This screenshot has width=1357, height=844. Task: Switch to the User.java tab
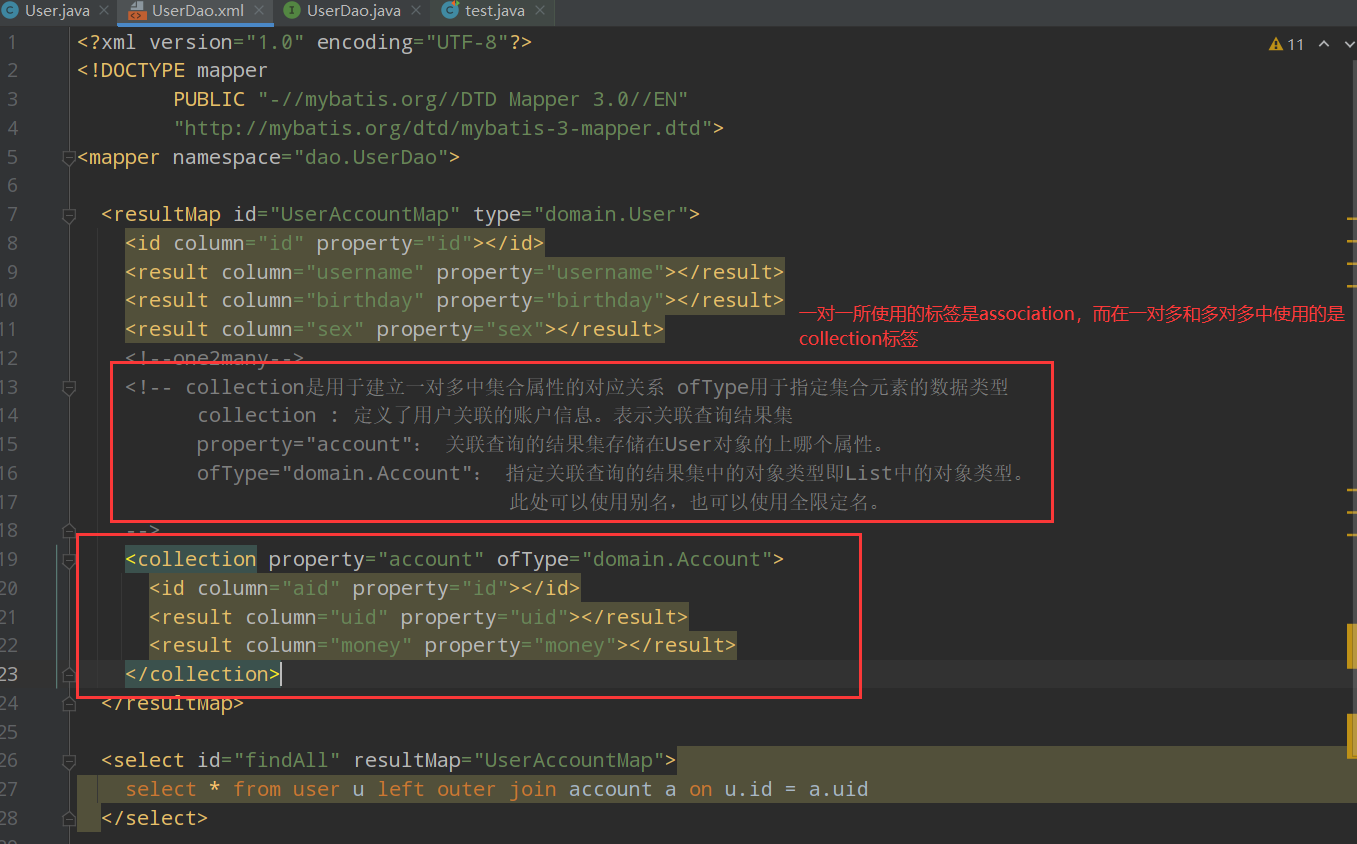click(x=58, y=11)
